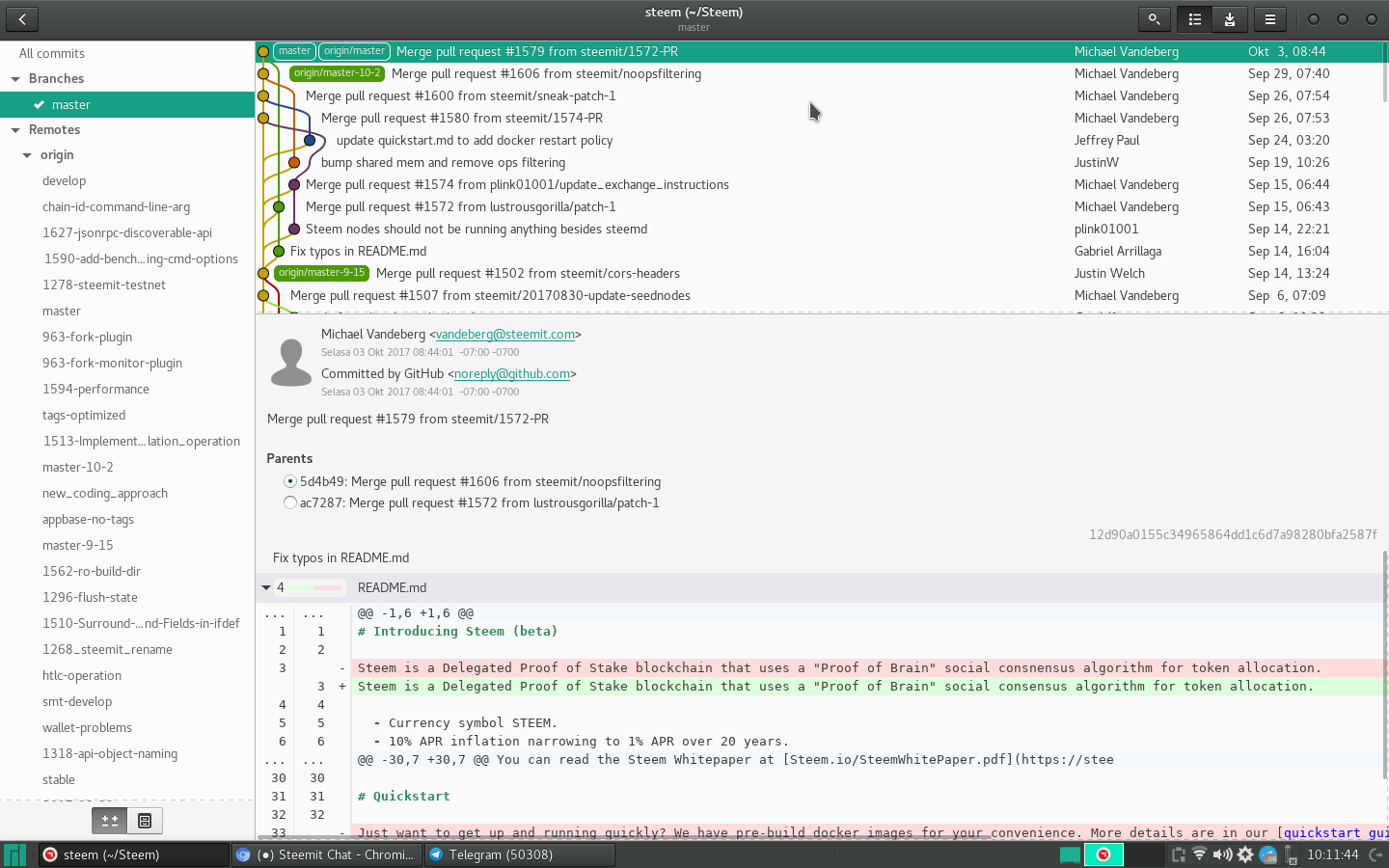Click the 10:11:44 system clock
Image resolution: width=1389 pixels, height=868 pixels.
(1332, 854)
